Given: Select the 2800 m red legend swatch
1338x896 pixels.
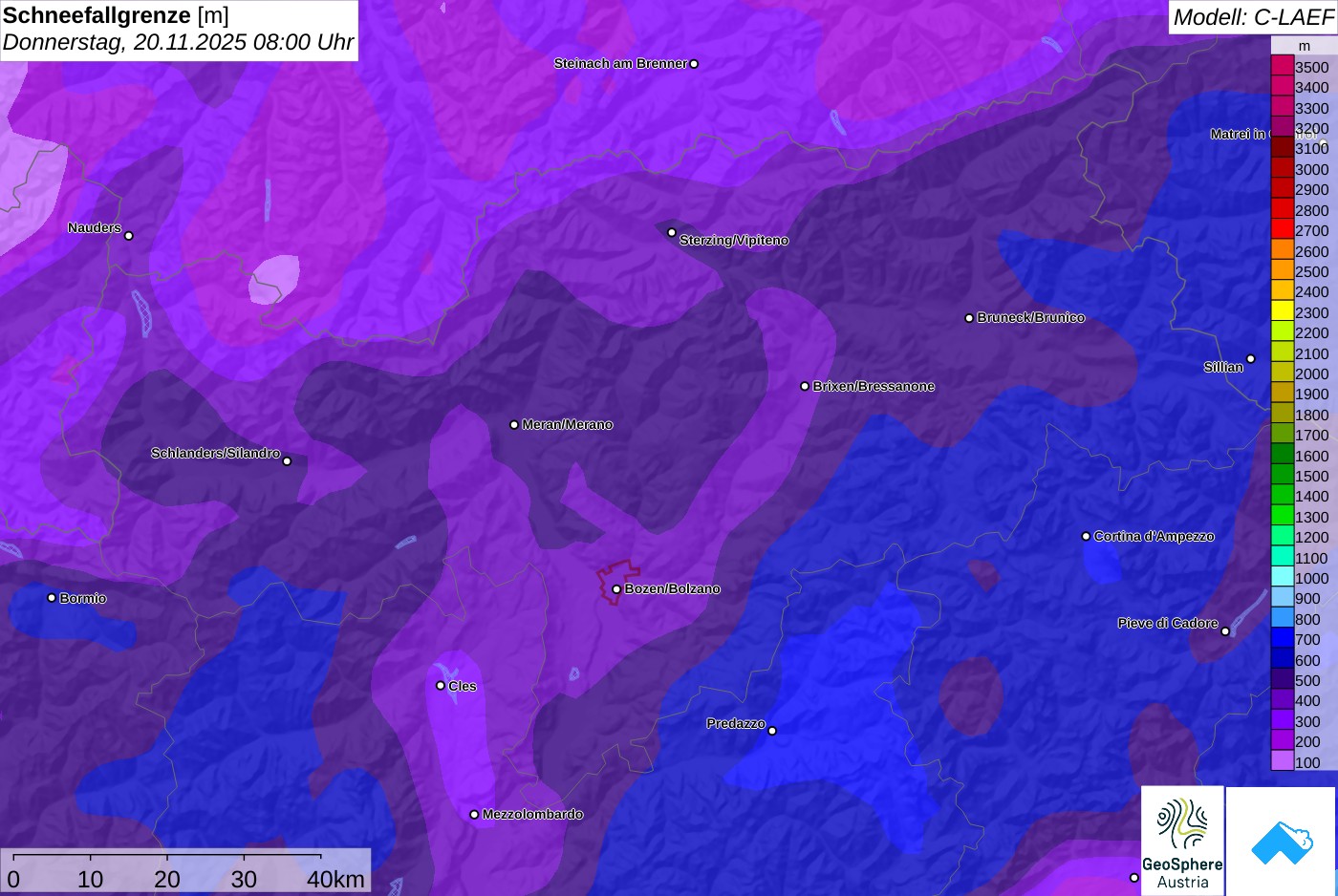Looking at the screenshot, I should (x=1283, y=209).
